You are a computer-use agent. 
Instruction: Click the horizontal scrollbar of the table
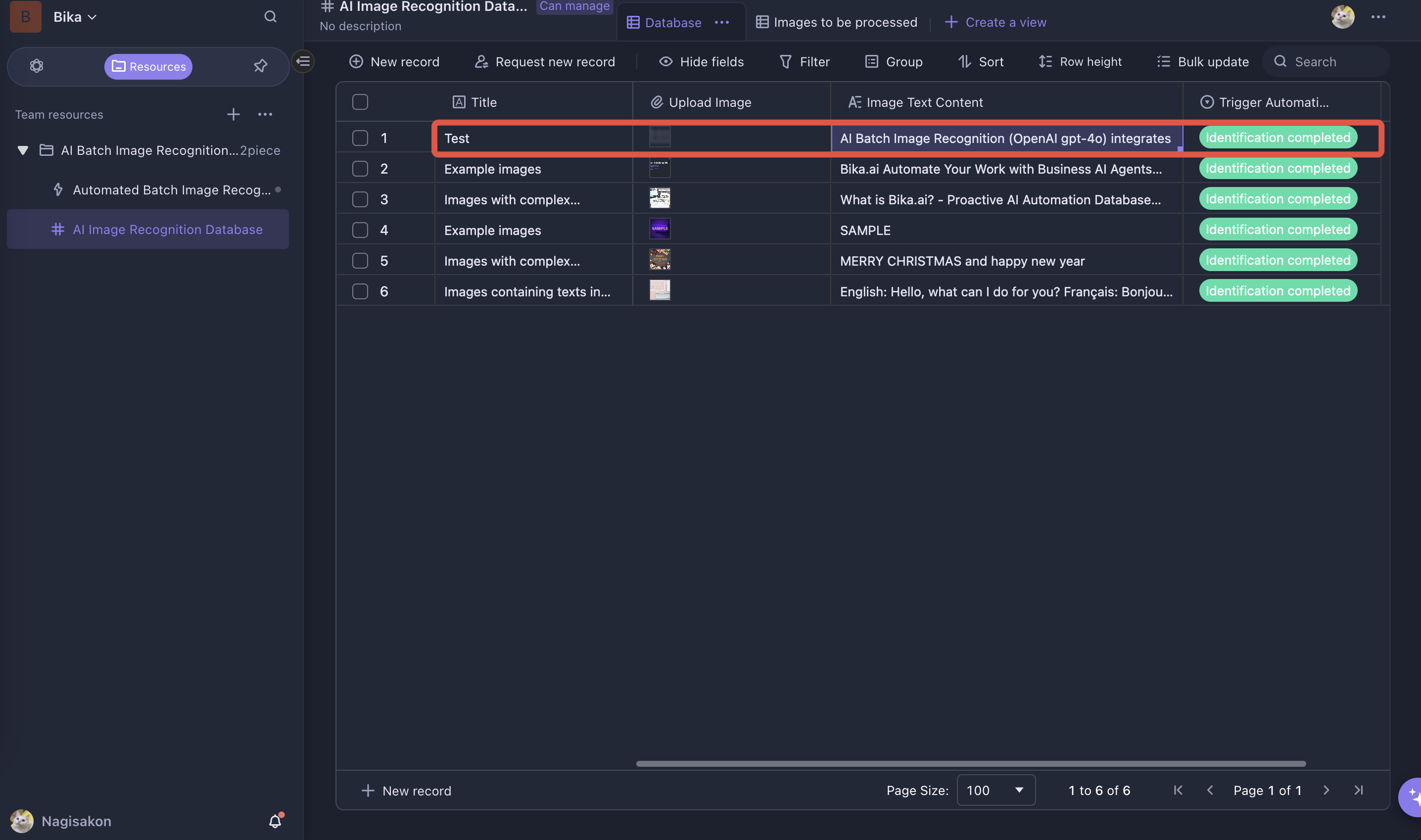[x=971, y=764]
